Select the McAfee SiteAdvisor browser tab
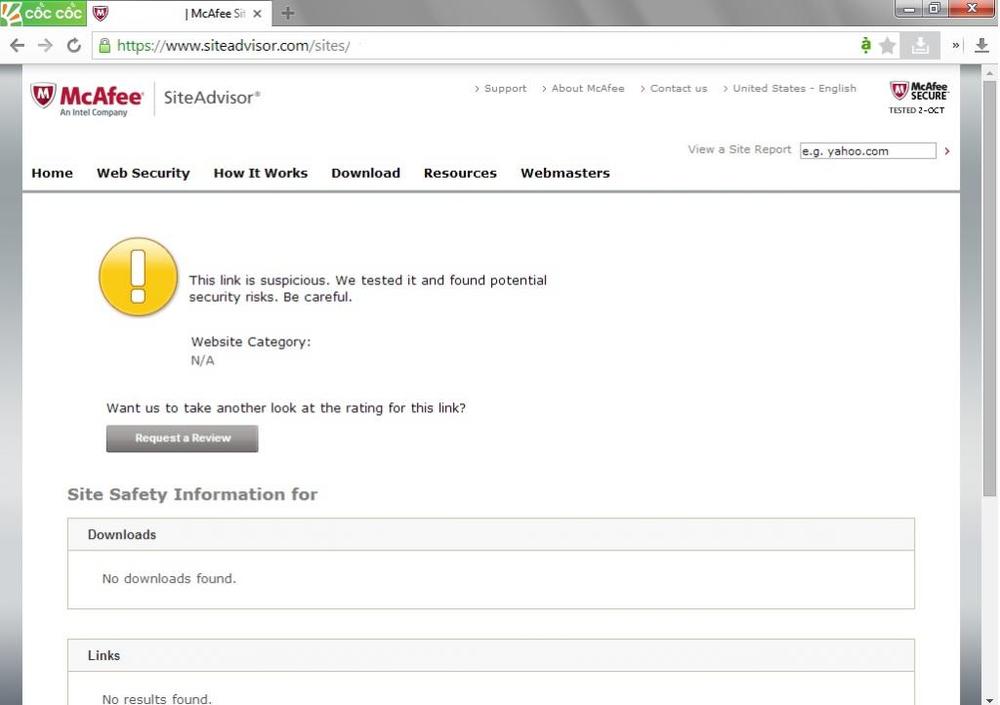The height and width of the screenshot is (705, 1000). (179, 13)
